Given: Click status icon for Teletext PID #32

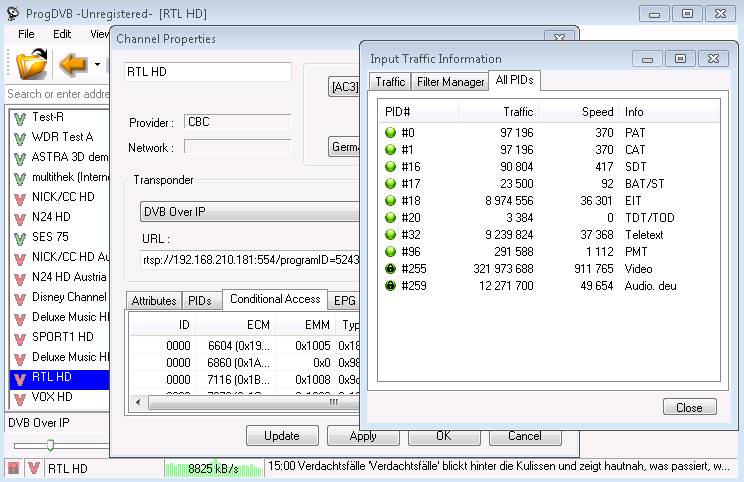Looking at the screenshot, I should click(391, 235).
